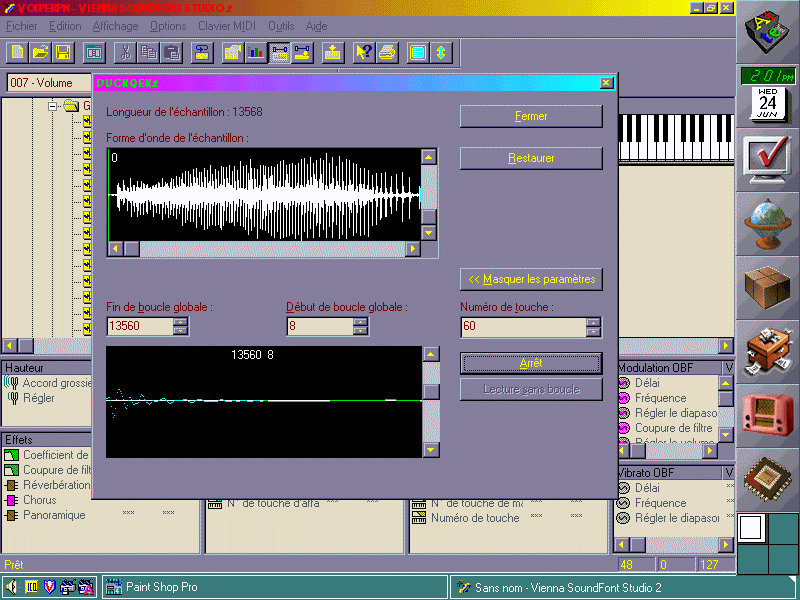Click the blue loop keyboard toolbar icon
This screenshot has width=800, height=600.
point(202,52)
